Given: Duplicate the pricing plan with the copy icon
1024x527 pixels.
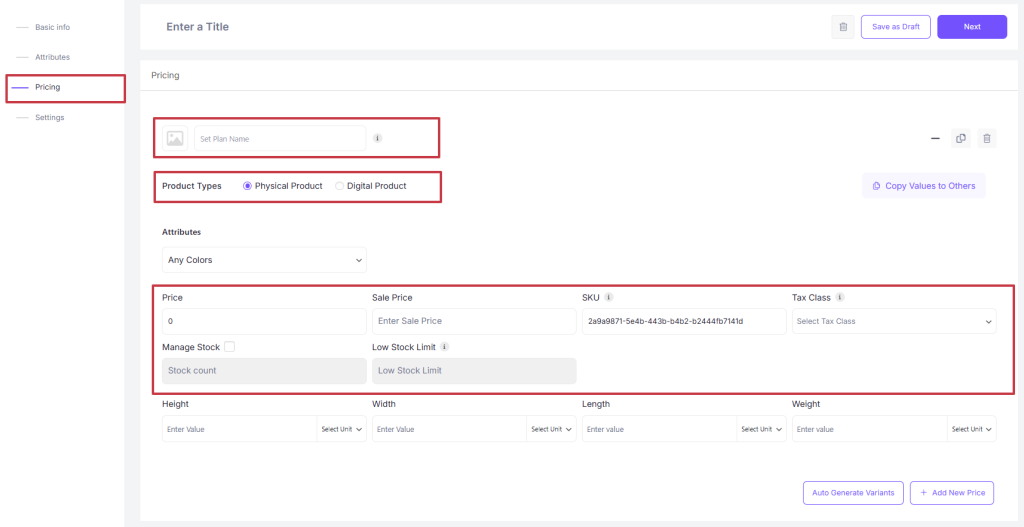Looking at the screenshot, I should [961, 138].
